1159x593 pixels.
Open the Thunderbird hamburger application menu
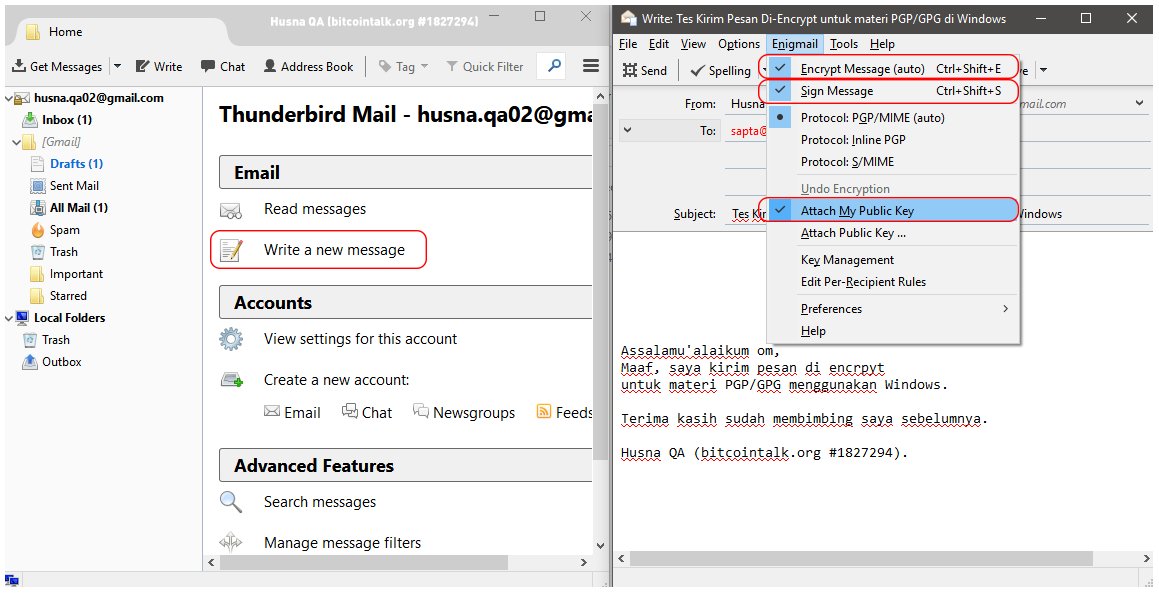591,66
